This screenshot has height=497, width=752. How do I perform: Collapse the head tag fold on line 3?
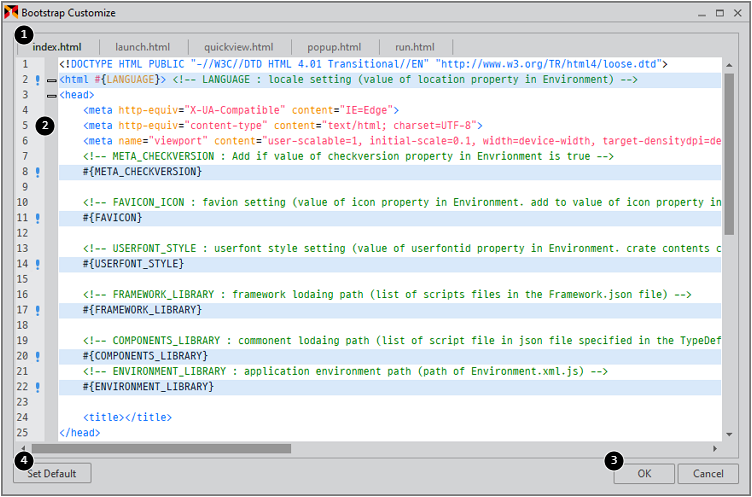[51, 95]
